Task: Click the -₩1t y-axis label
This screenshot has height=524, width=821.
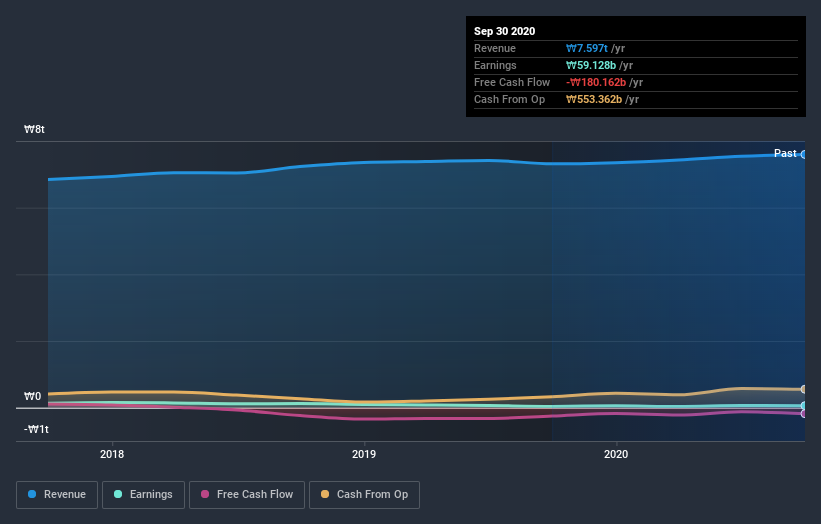Action: tap(36, 429)
